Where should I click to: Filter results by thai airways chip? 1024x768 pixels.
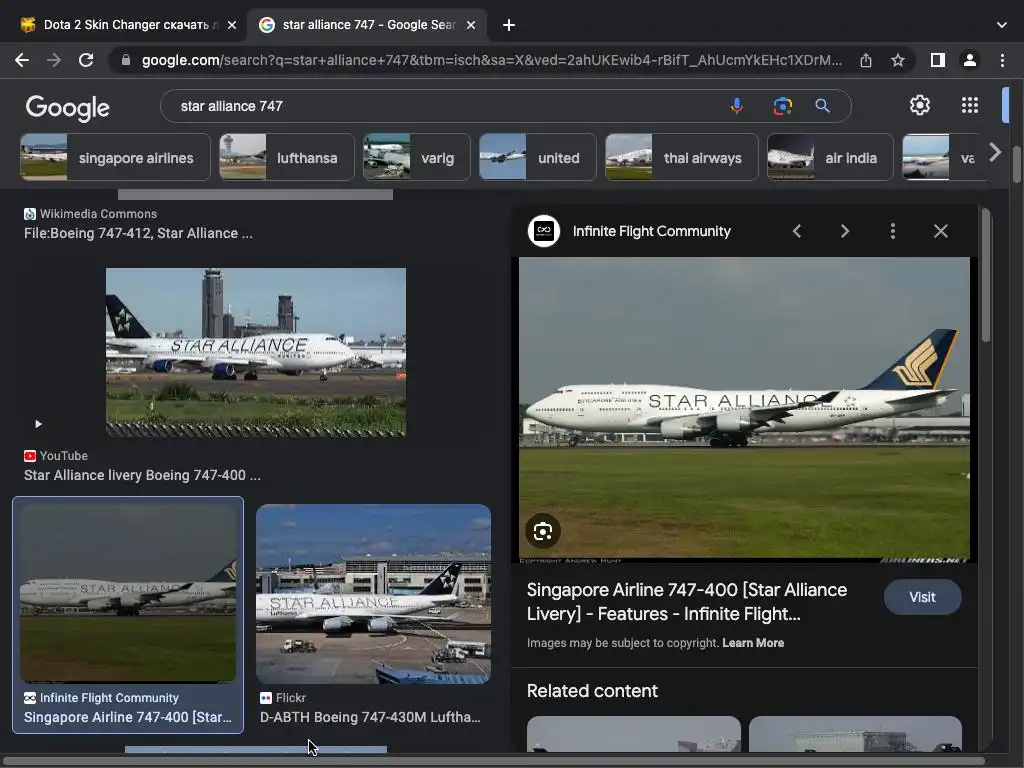tap(681, 157)
